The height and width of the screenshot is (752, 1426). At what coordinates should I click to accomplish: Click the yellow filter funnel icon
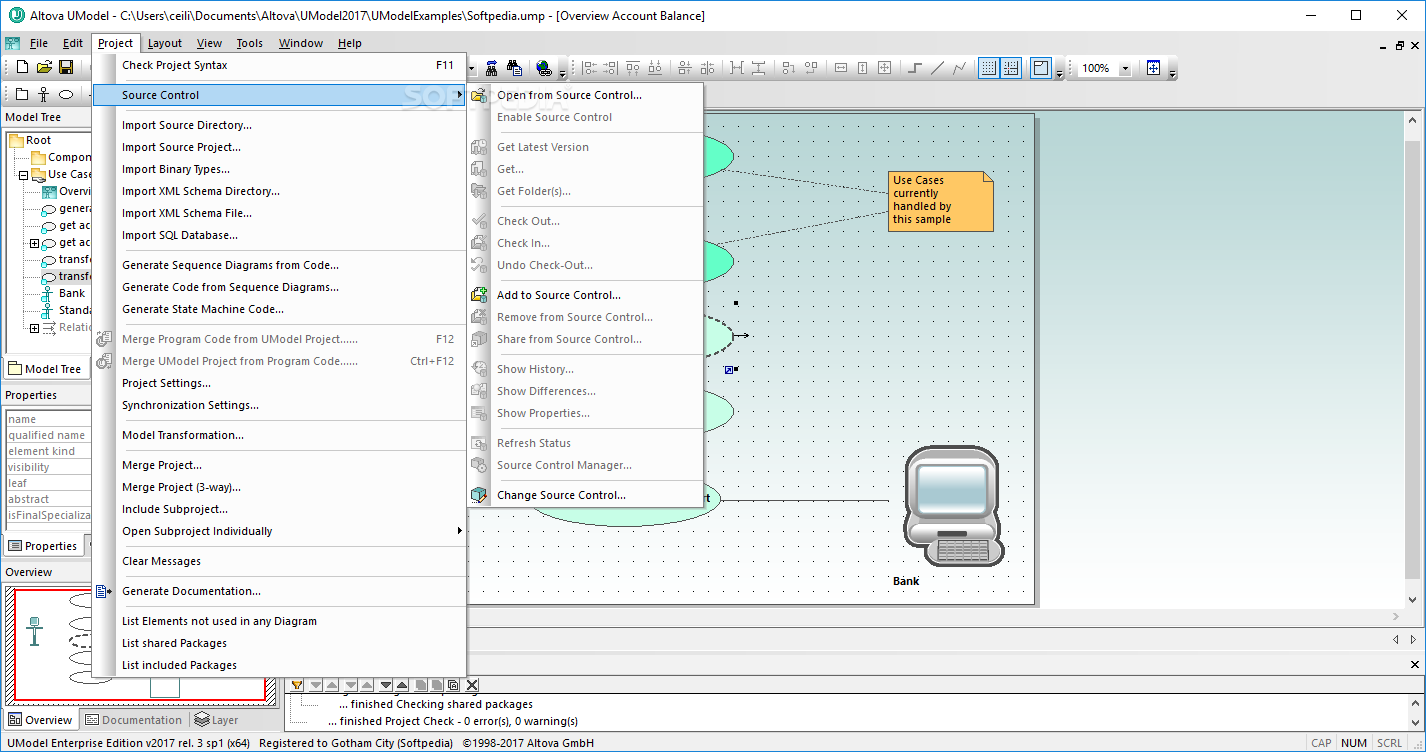(297, 685)
